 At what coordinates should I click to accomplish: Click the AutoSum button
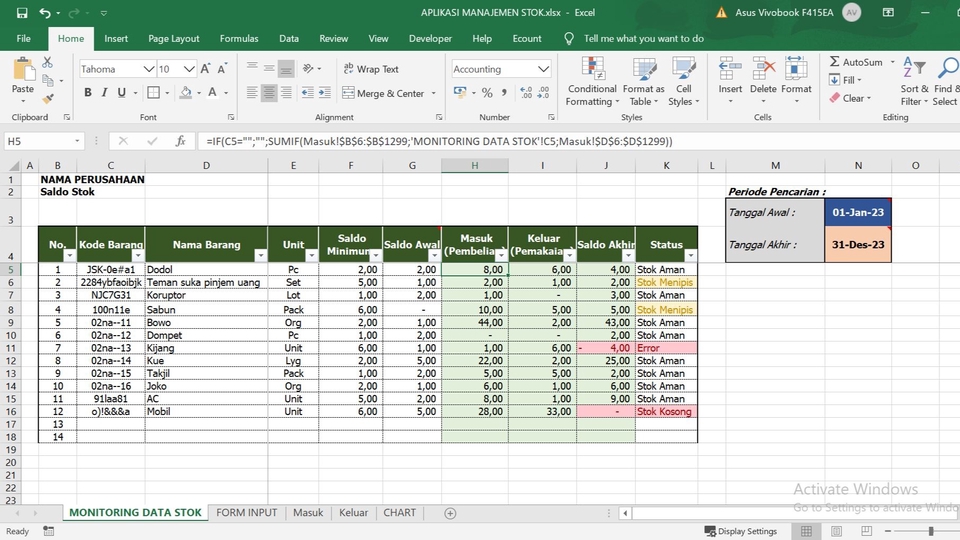click(854, 62)
